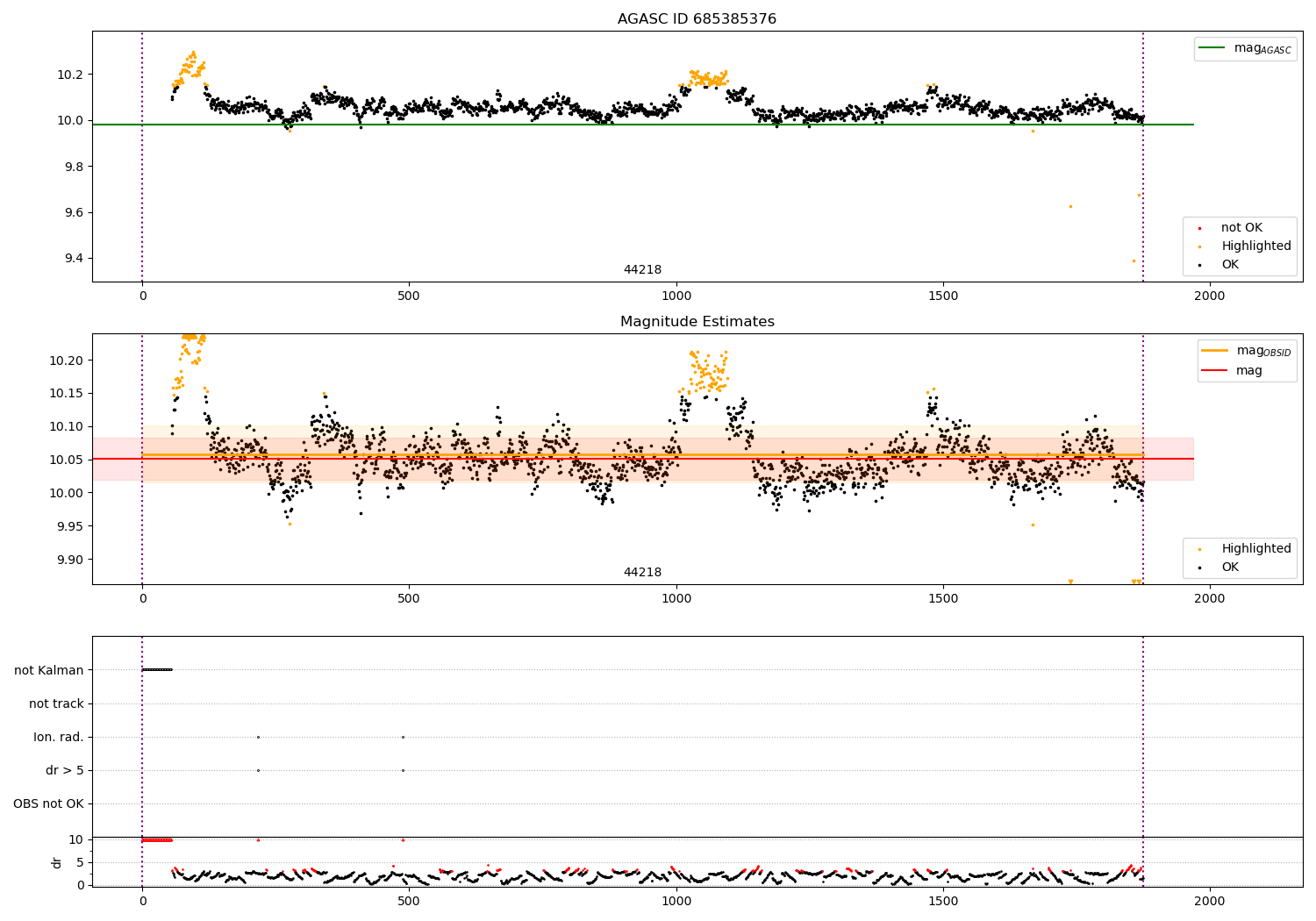Click the 'Ion. rad.' row label
The width and height of the screenshot is (1316, 921).
(x=59, y=738)
